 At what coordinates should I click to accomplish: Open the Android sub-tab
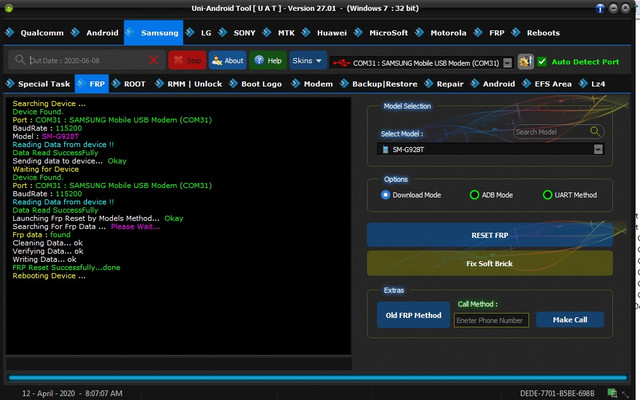point(493,84)
